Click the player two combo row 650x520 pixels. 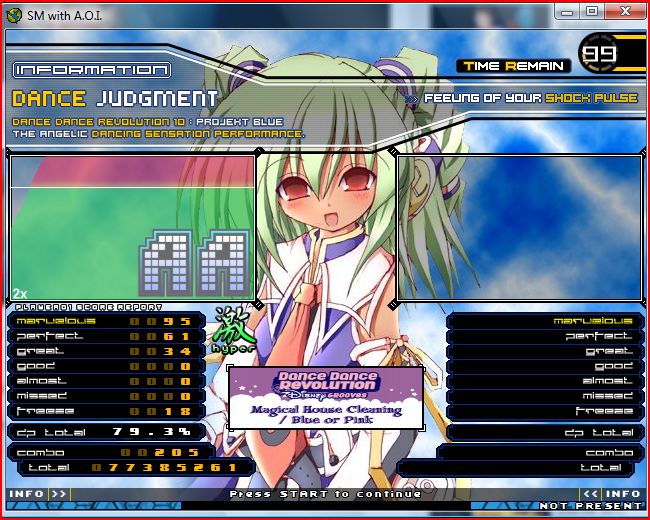pos(540,452)
